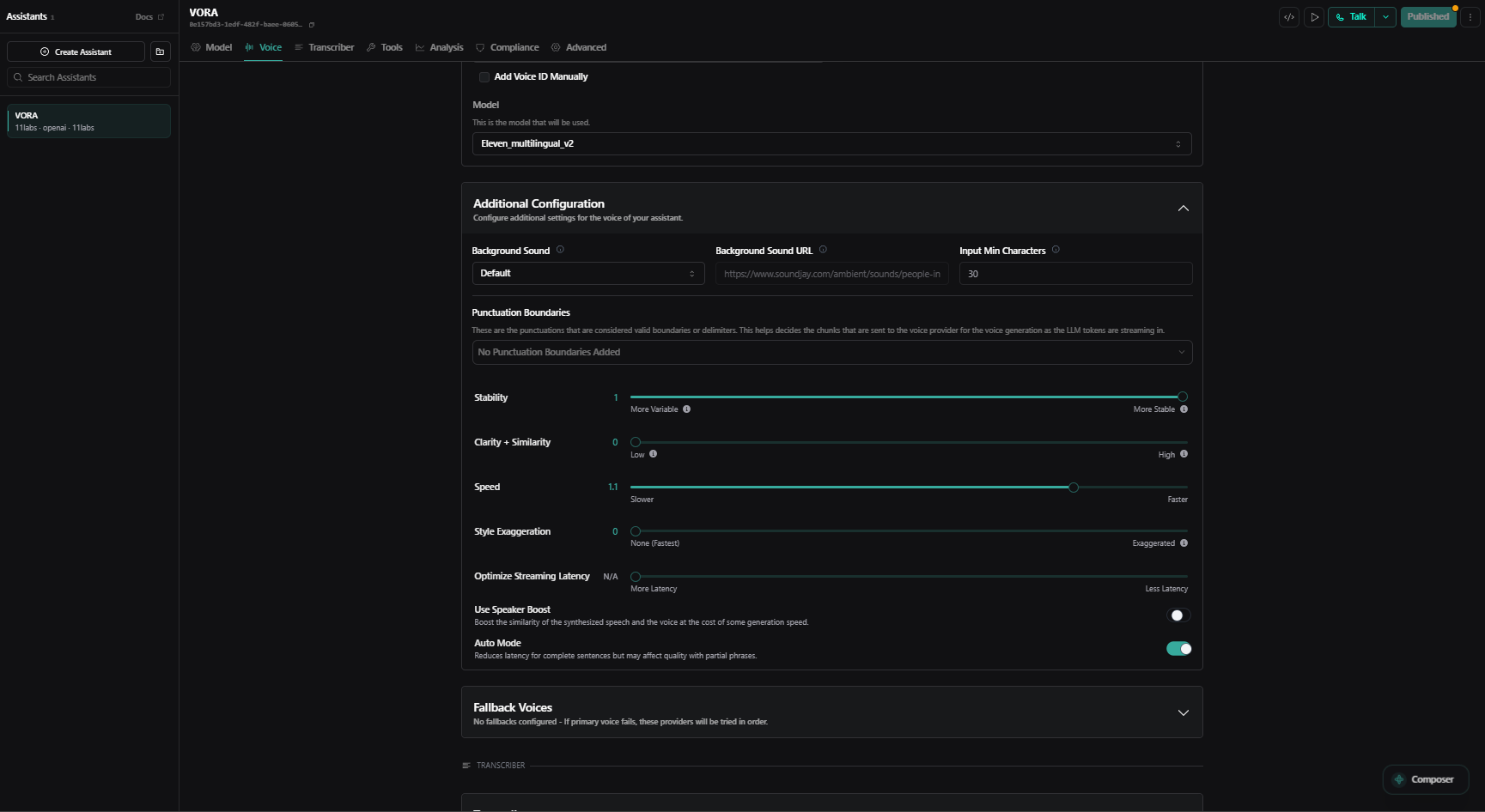
Task: Click info icon next to More Stable
Action: pos(1184,409)
